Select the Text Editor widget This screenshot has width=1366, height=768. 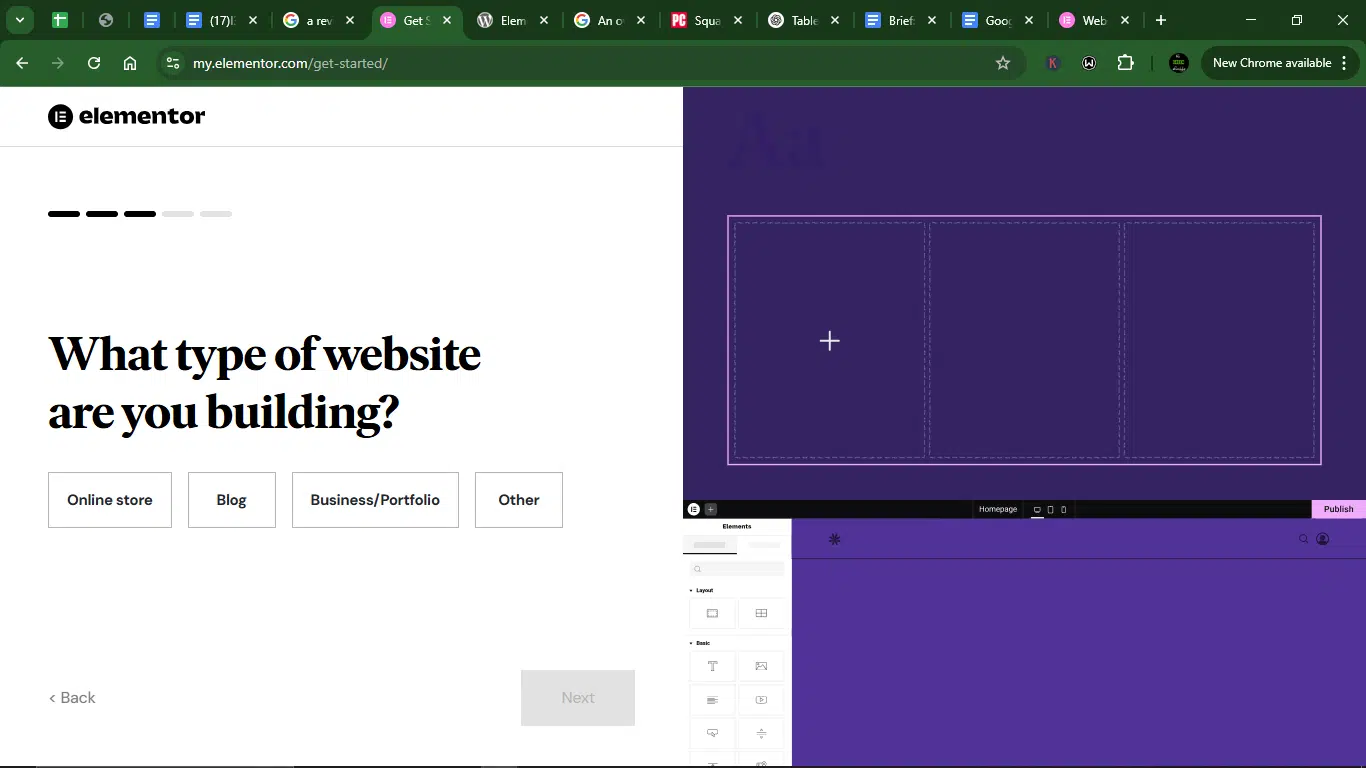coord(712,700)
